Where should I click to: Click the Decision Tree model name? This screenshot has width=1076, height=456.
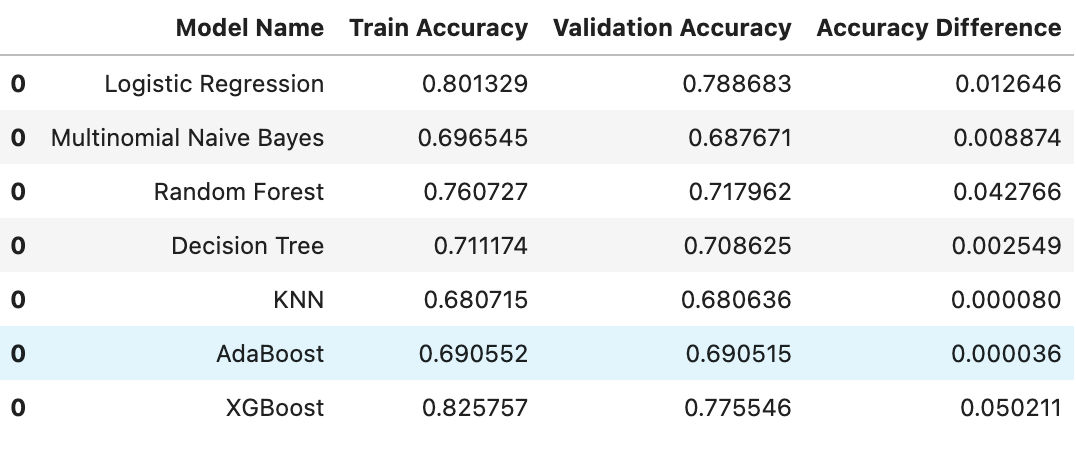coord(248,245)
